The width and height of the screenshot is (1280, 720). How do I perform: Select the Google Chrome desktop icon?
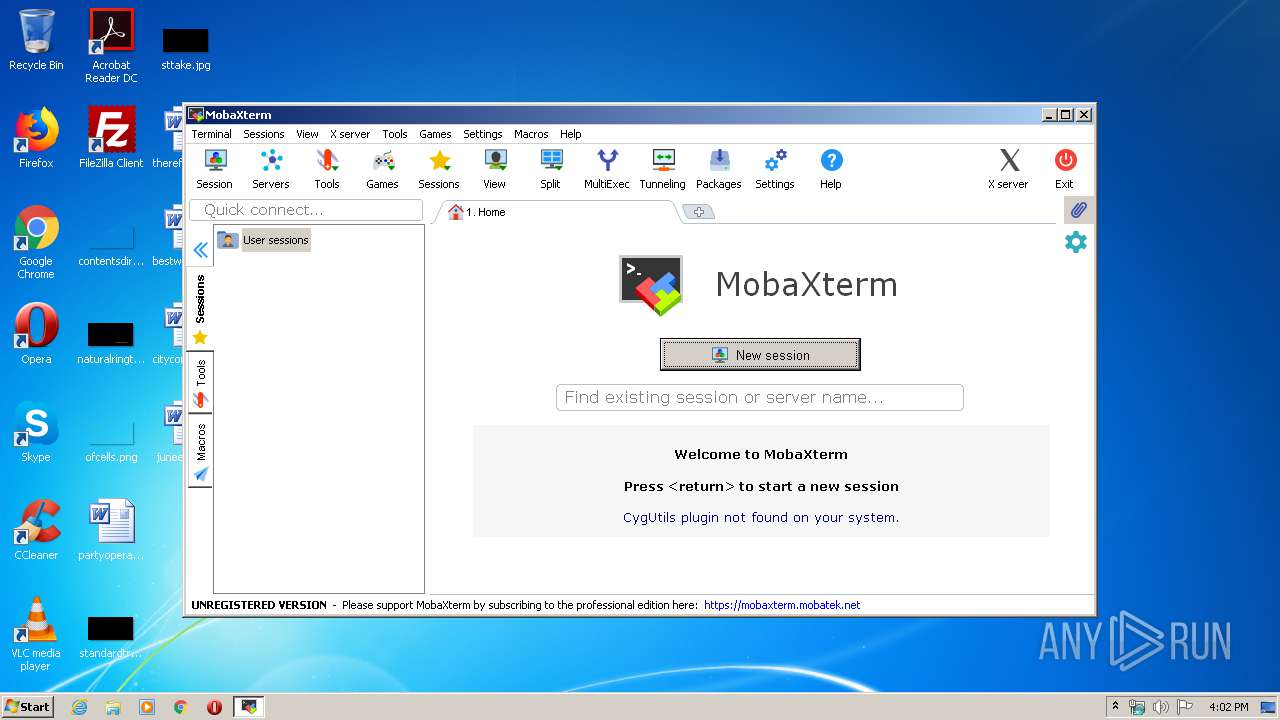pyautogui.click(x=36, y=242)
